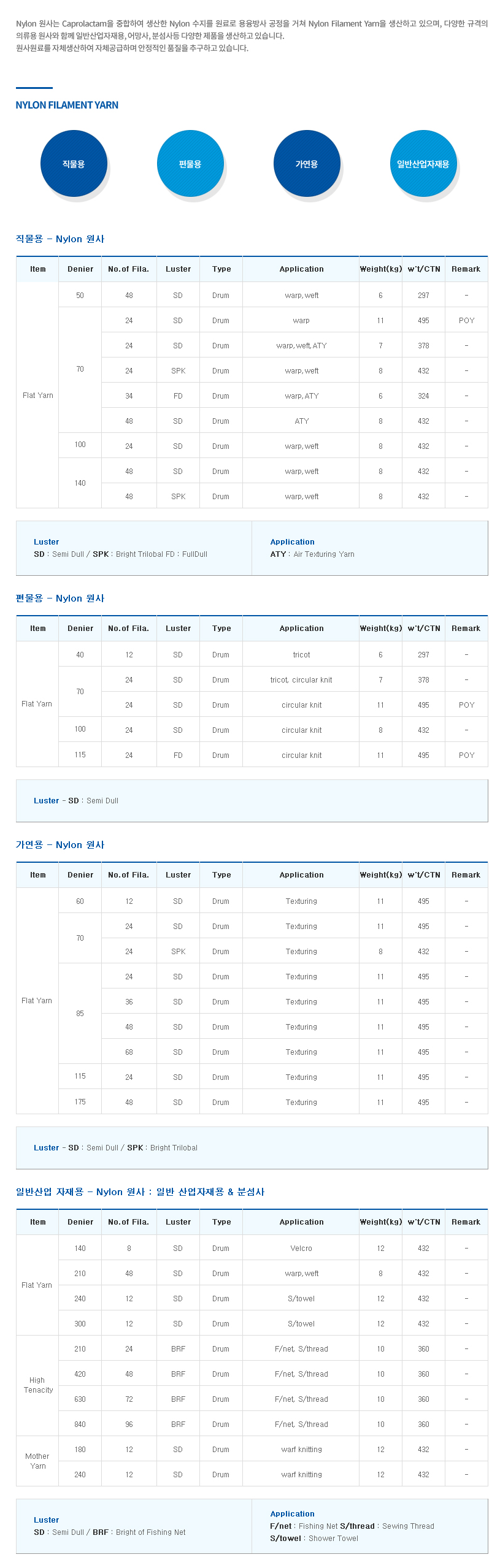
Task: Click the Mother Yarn item cell
Action: tap(37, 1461)
